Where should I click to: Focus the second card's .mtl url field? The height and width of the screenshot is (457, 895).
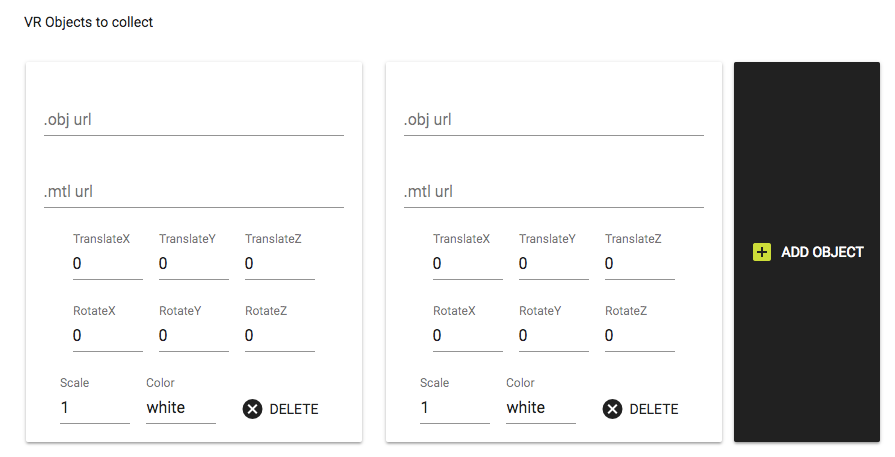pyautogui.click(x=553, y=192)
